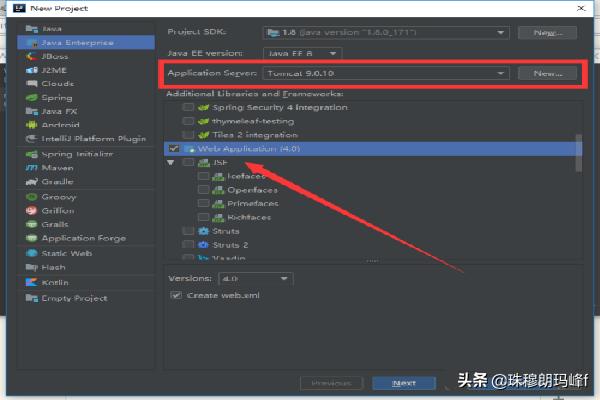This screenshot has height=400, width=600.
Task: Click IntelliJ Platform Plugin icon
Action: [x=32, y=139]
